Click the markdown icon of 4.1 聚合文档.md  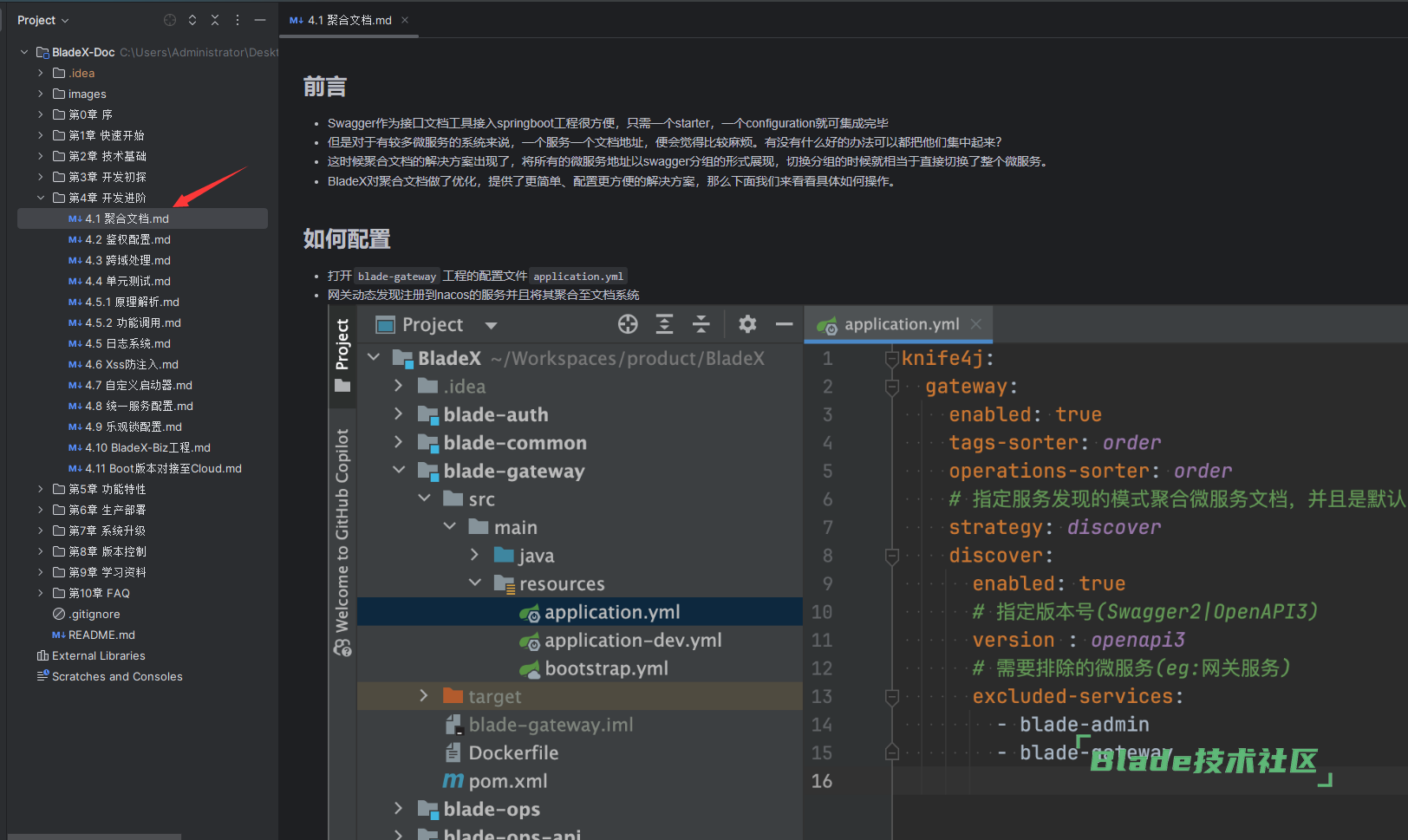pos(75,218)
